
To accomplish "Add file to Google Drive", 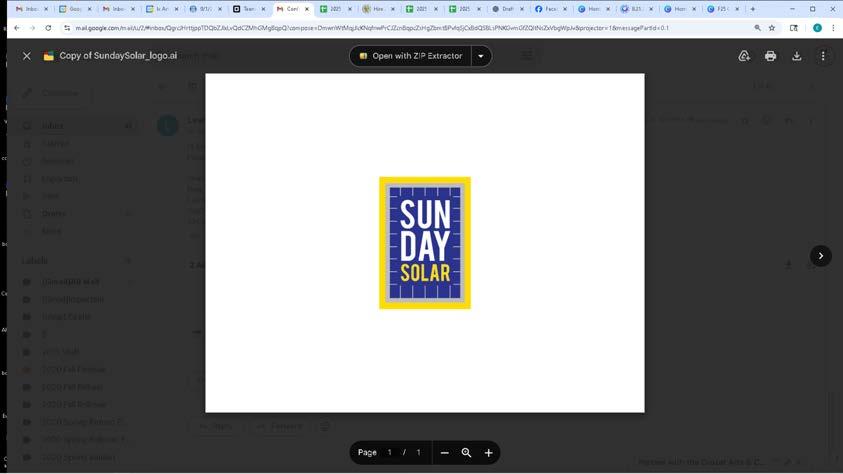I will coord(744,56).
